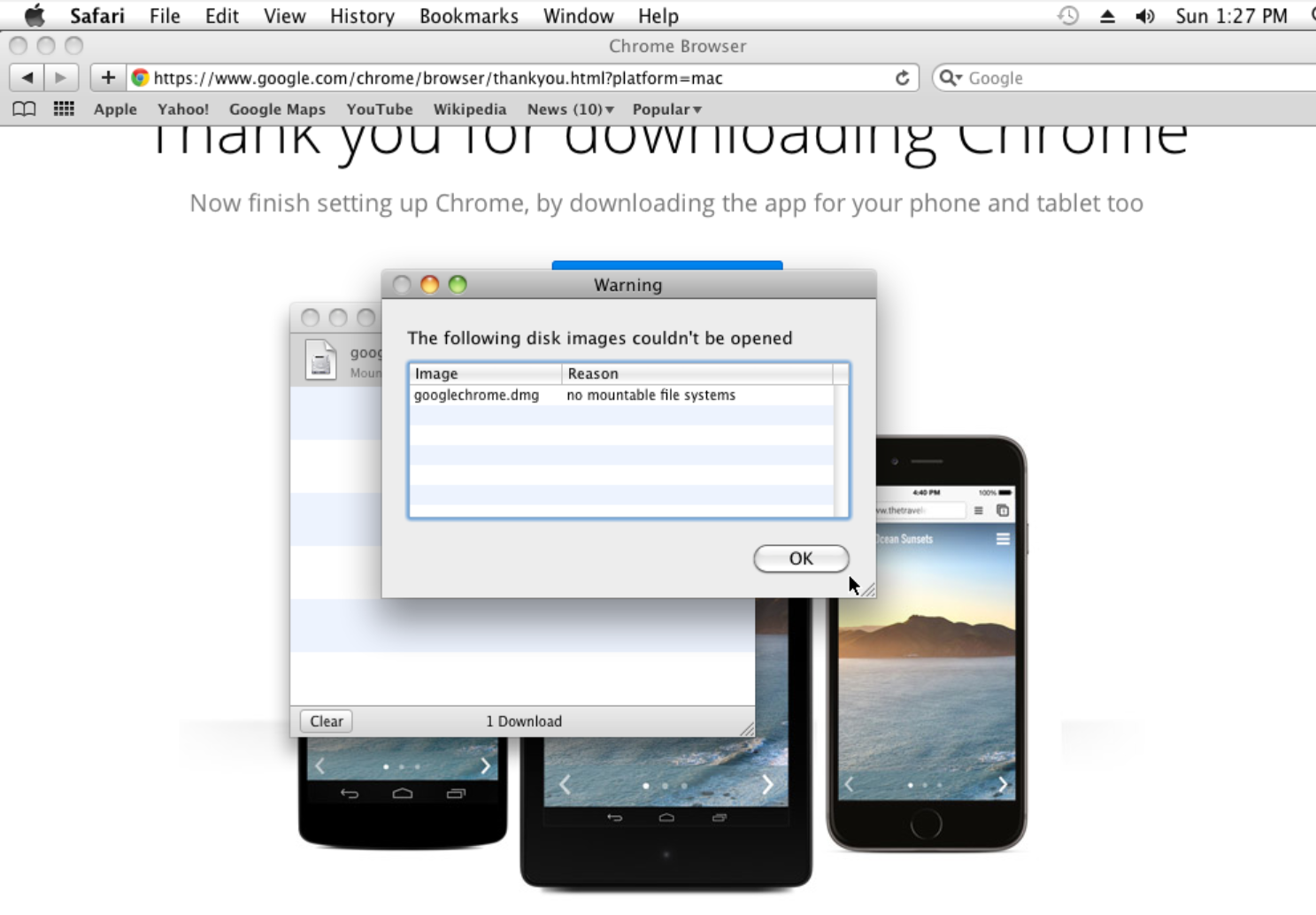Click next arrow on the iPhone slideshow

1002,784
